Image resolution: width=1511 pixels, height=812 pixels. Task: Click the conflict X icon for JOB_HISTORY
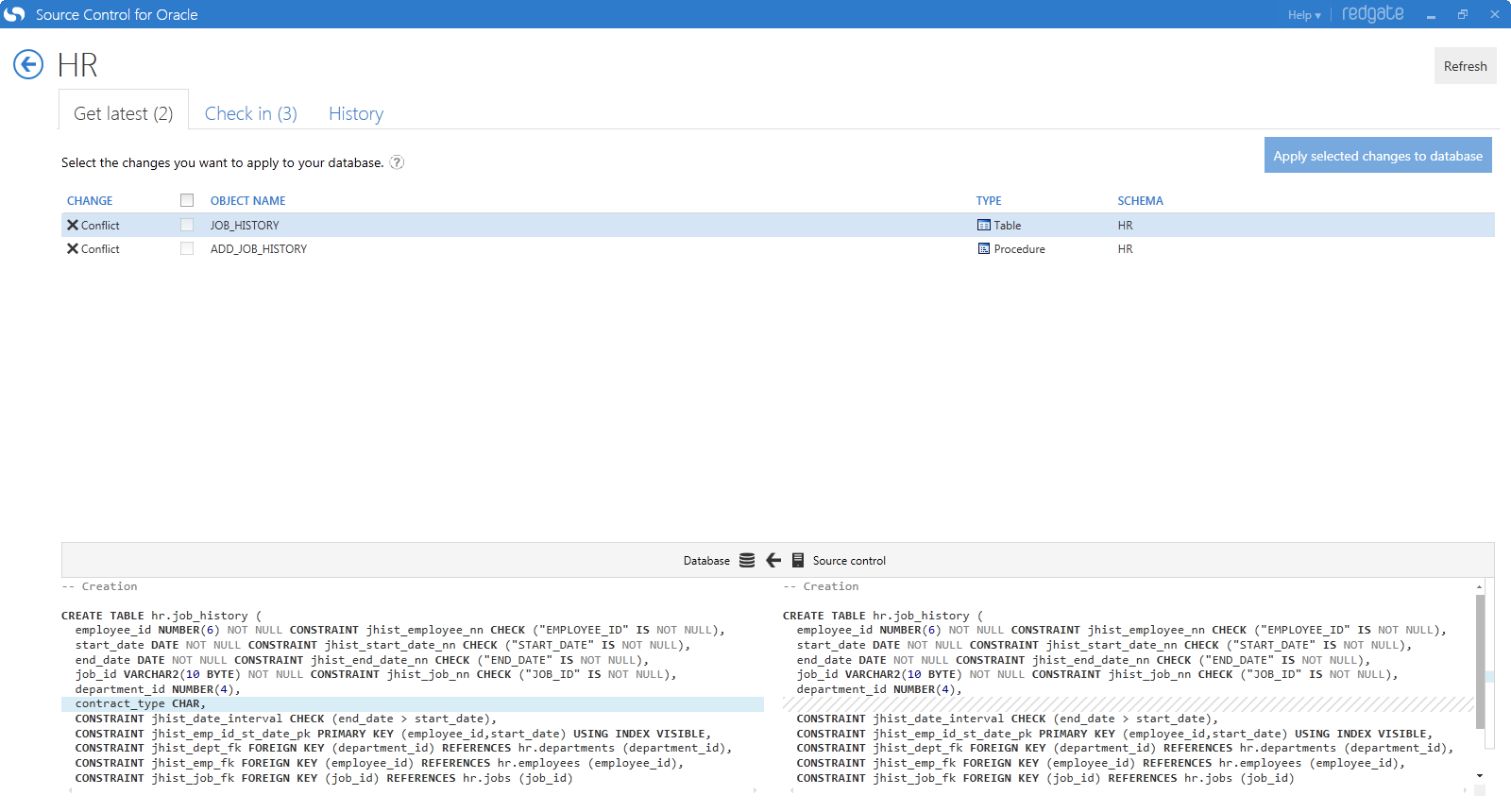73,226
